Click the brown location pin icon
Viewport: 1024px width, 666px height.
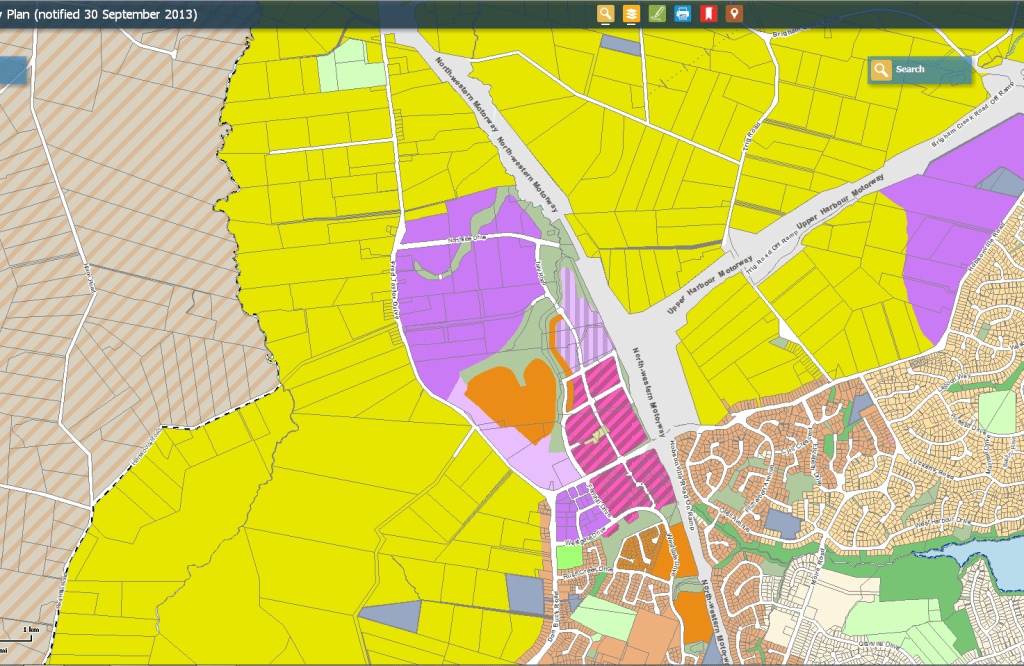coord(734,14)
